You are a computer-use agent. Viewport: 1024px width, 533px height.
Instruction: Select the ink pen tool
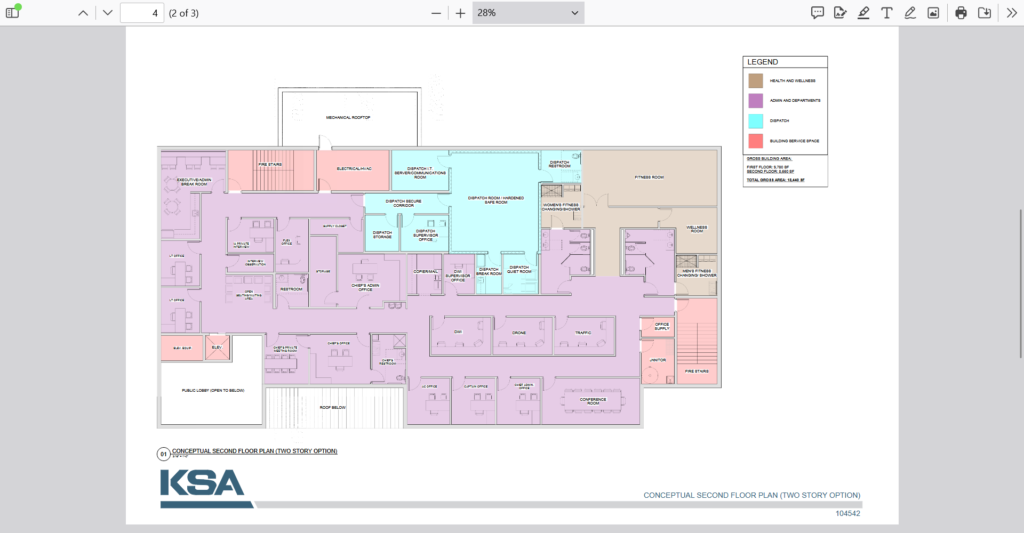909,13
